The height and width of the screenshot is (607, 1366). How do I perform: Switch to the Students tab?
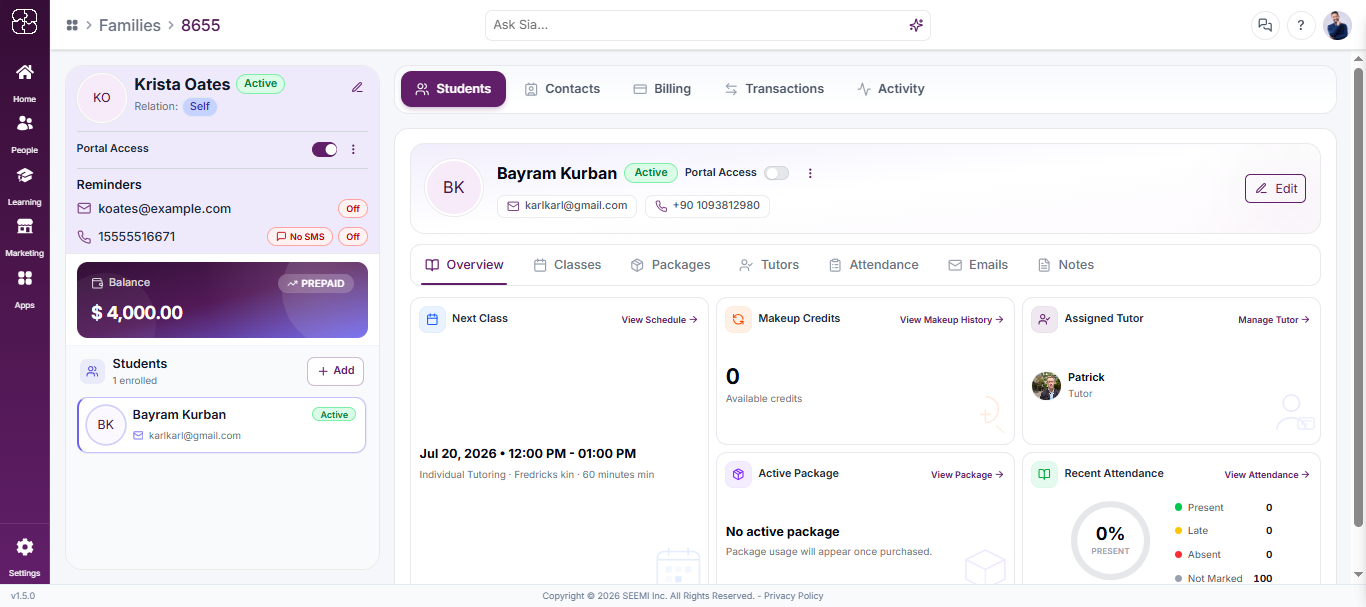(x=453, y=89)
